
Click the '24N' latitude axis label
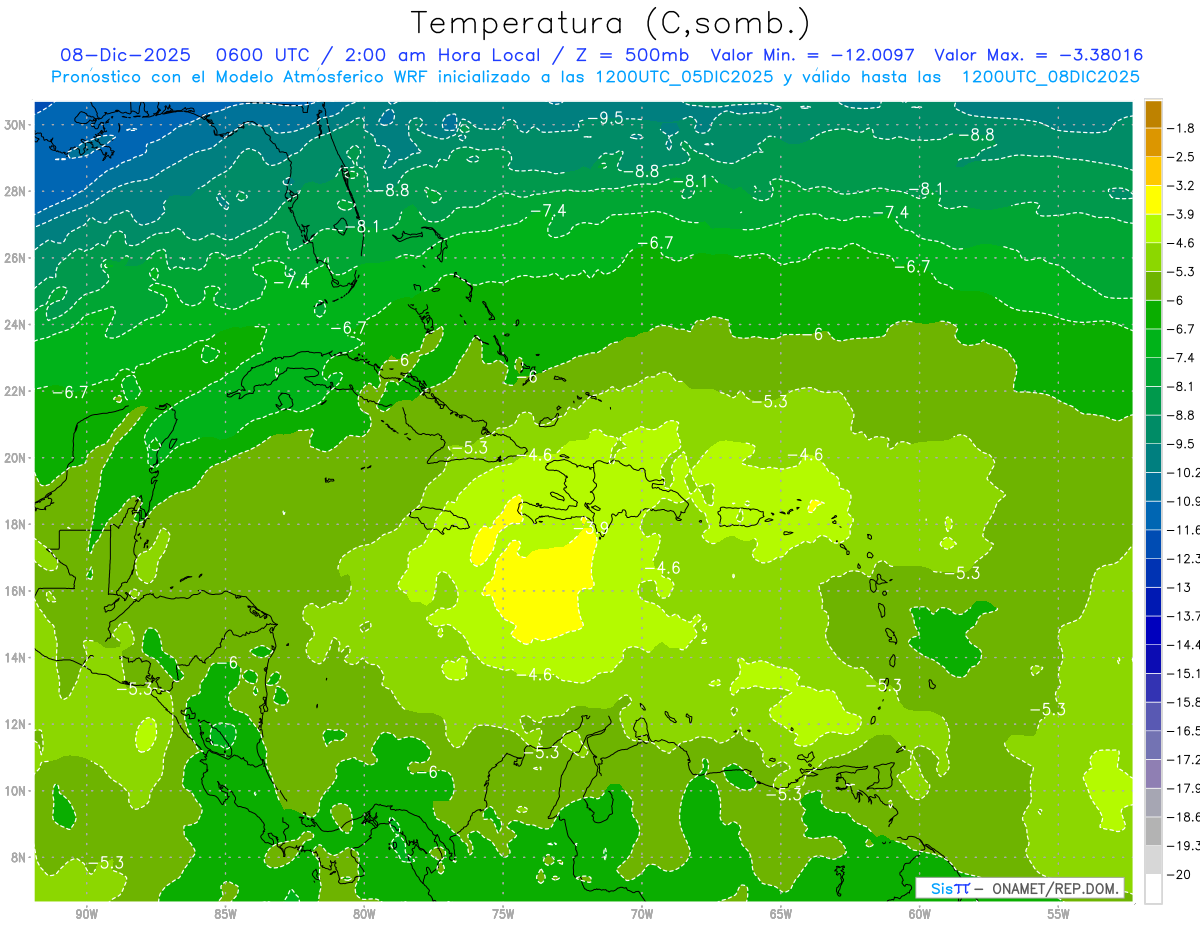(x=15, y=325)
